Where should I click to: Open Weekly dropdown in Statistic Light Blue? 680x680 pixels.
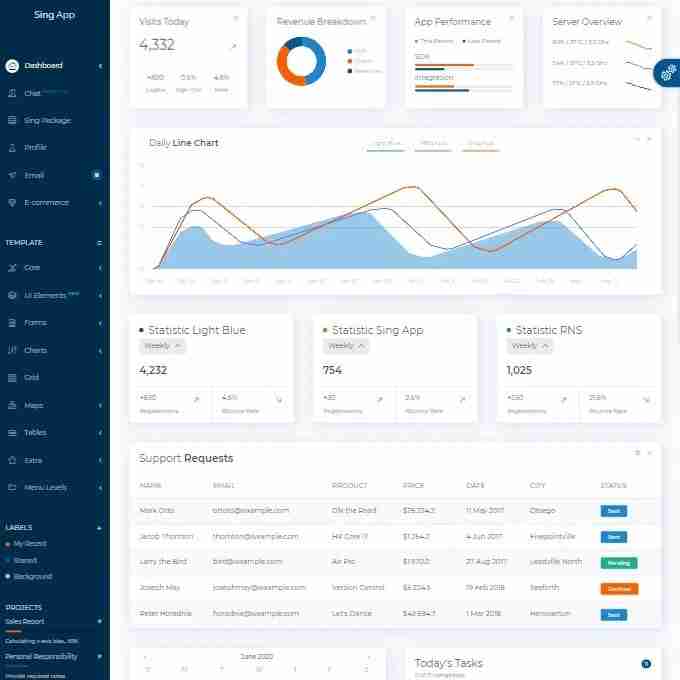(163, 346)
